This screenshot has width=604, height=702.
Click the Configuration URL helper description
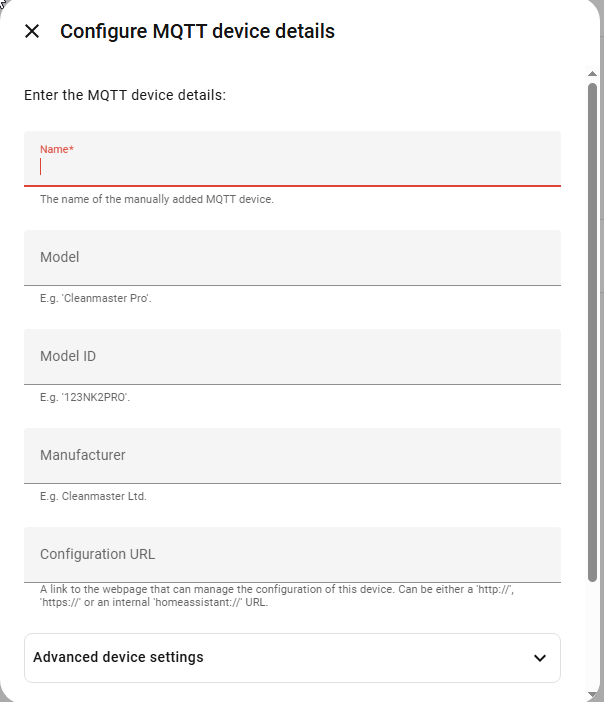276,596
